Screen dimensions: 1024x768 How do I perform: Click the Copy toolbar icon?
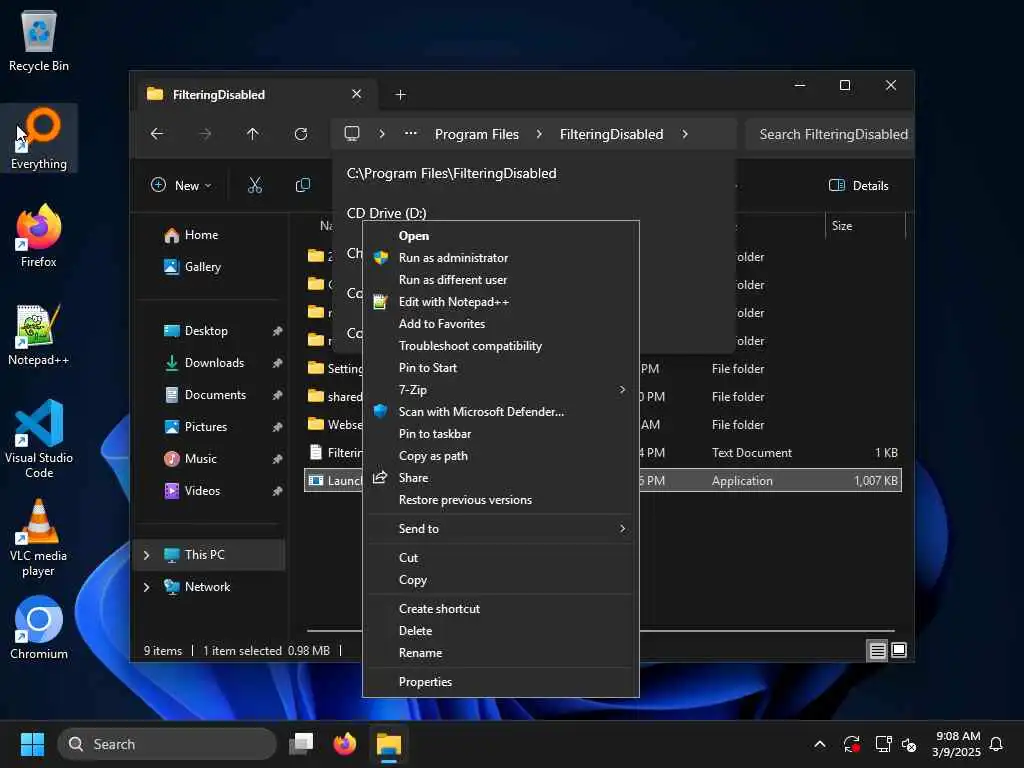(x=302, y=185)
